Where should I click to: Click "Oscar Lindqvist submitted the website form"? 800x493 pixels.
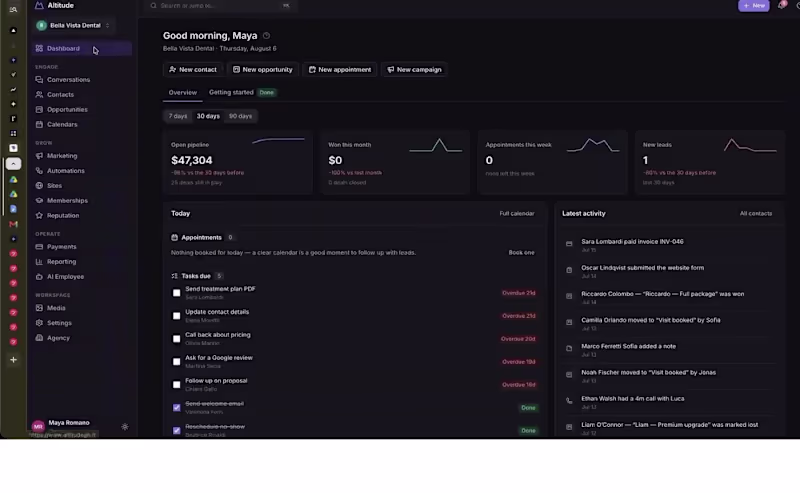click(642, 268)
